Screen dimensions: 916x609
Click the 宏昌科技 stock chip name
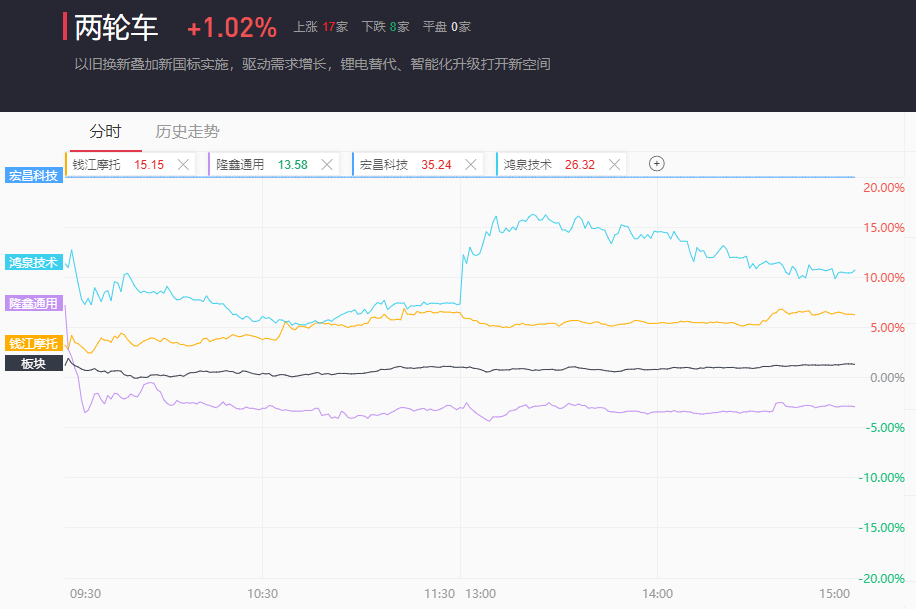(384, 165)
